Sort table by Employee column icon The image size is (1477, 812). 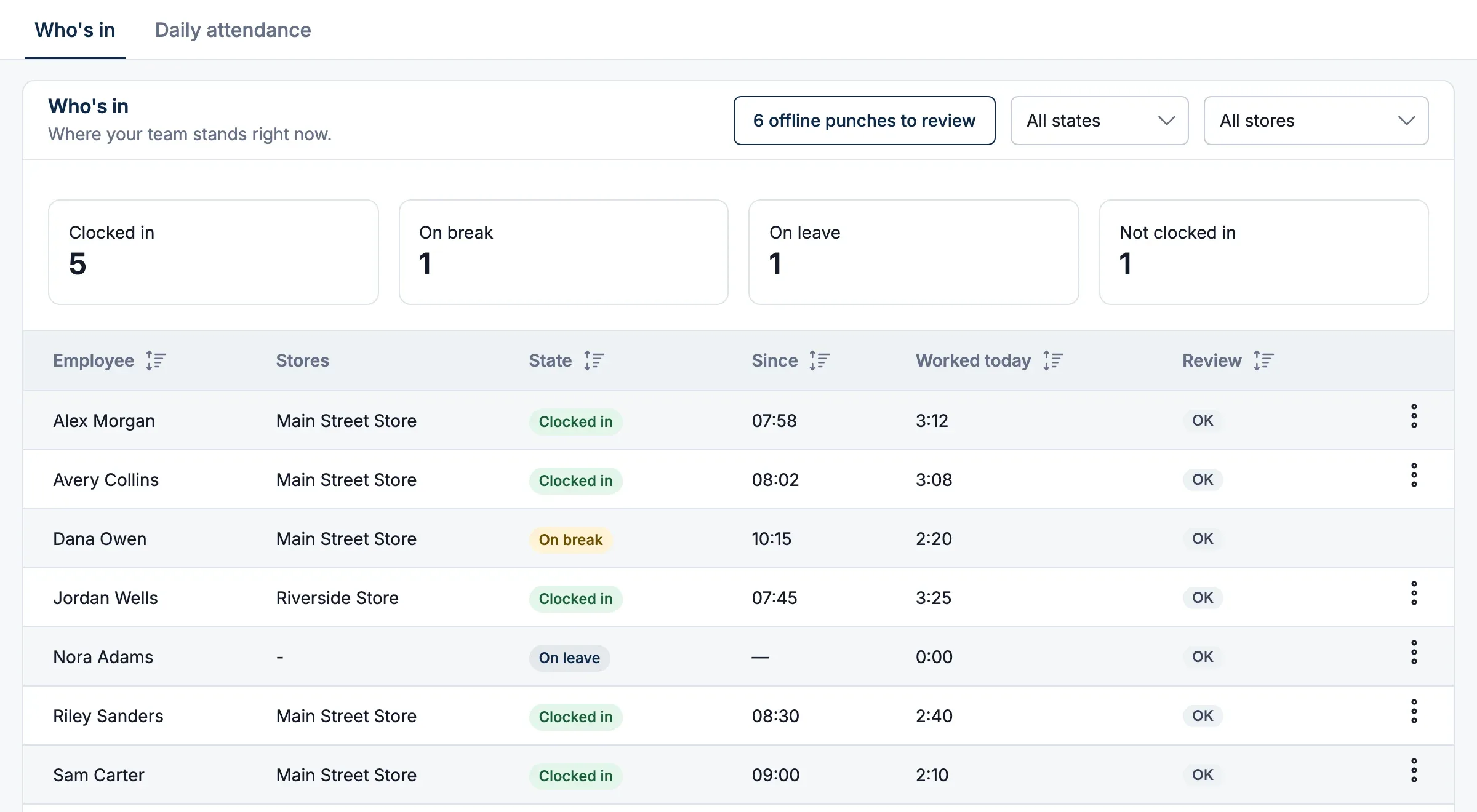(x=156, y=360)
